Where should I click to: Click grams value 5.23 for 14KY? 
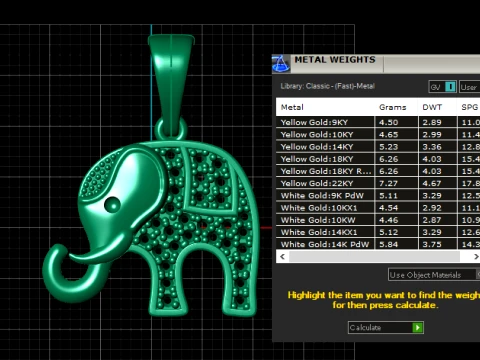point(388,147)
